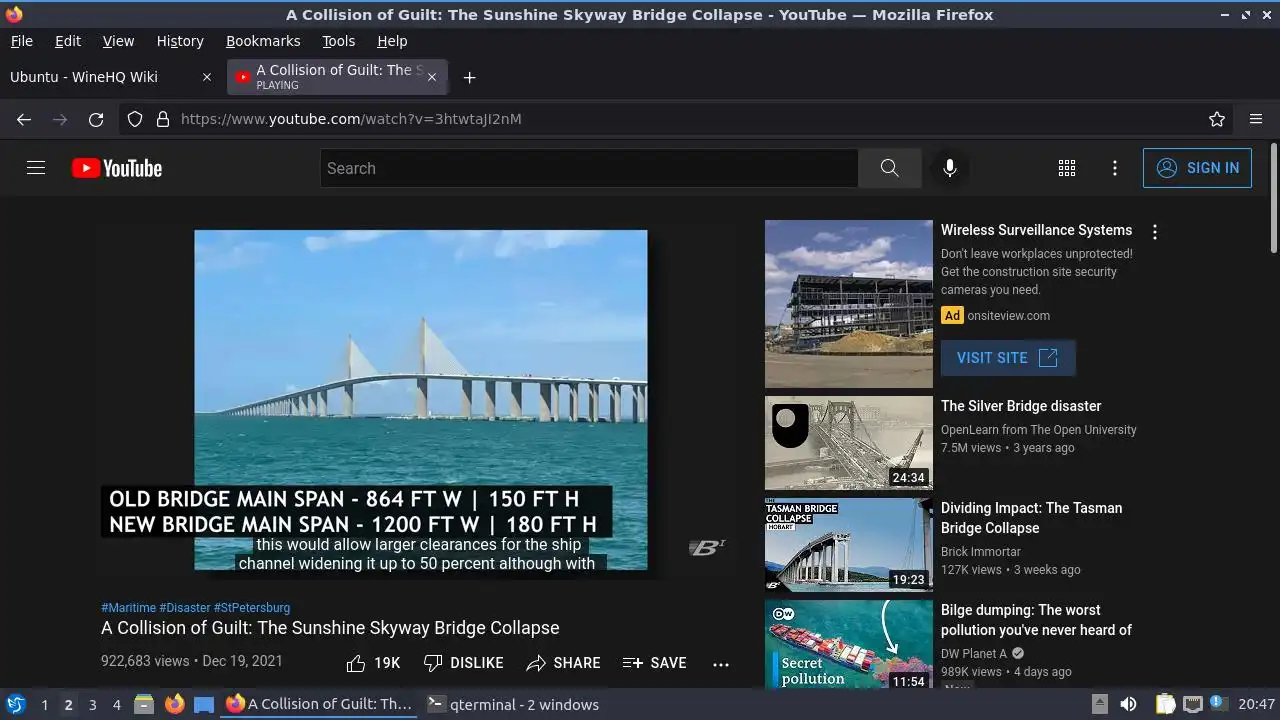1280x720 pixels.
Task: Open the Bookmarks menu
Action: (x=263, y=41)
